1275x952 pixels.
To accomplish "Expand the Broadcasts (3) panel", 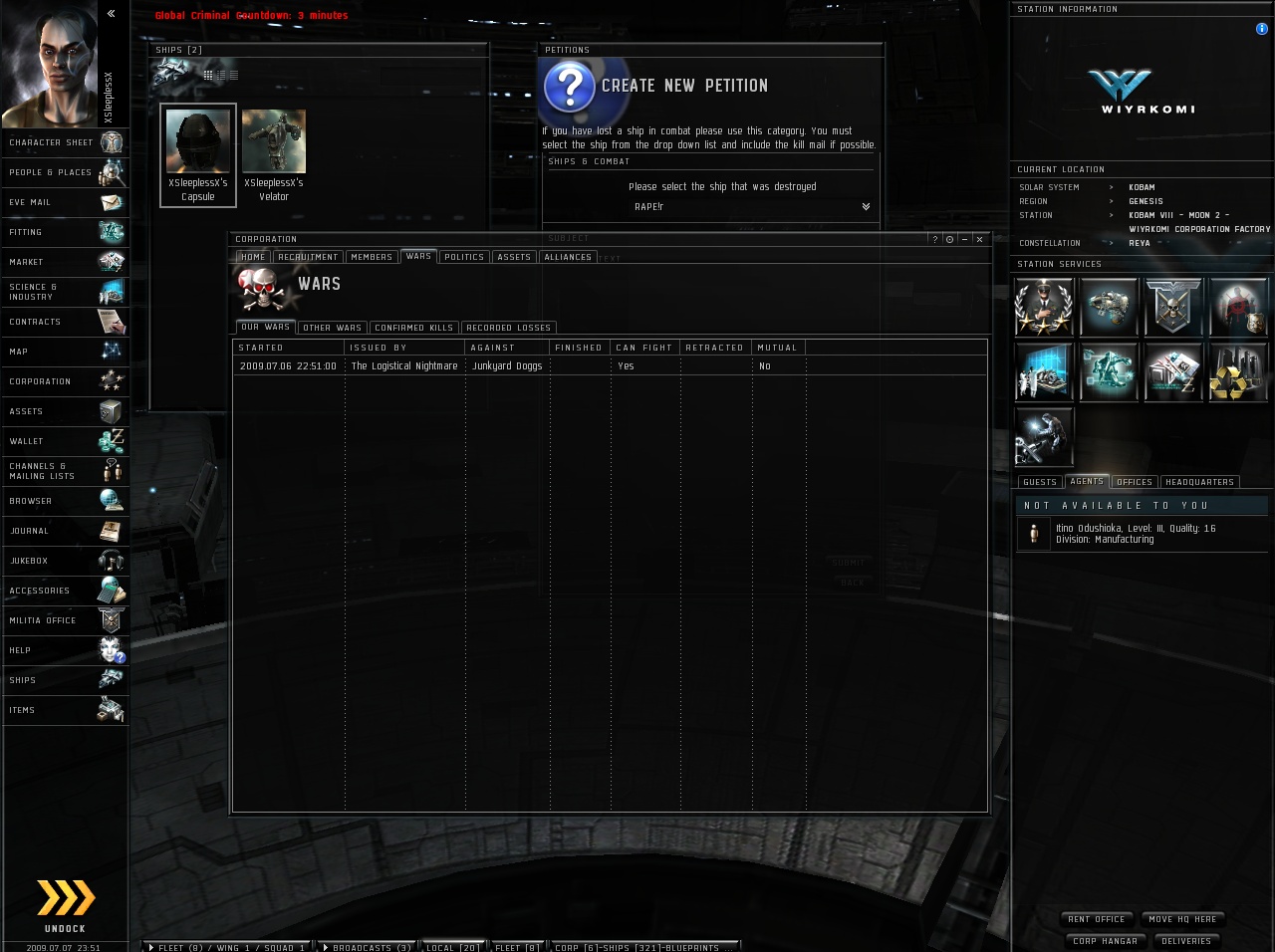I will [367, 947].
